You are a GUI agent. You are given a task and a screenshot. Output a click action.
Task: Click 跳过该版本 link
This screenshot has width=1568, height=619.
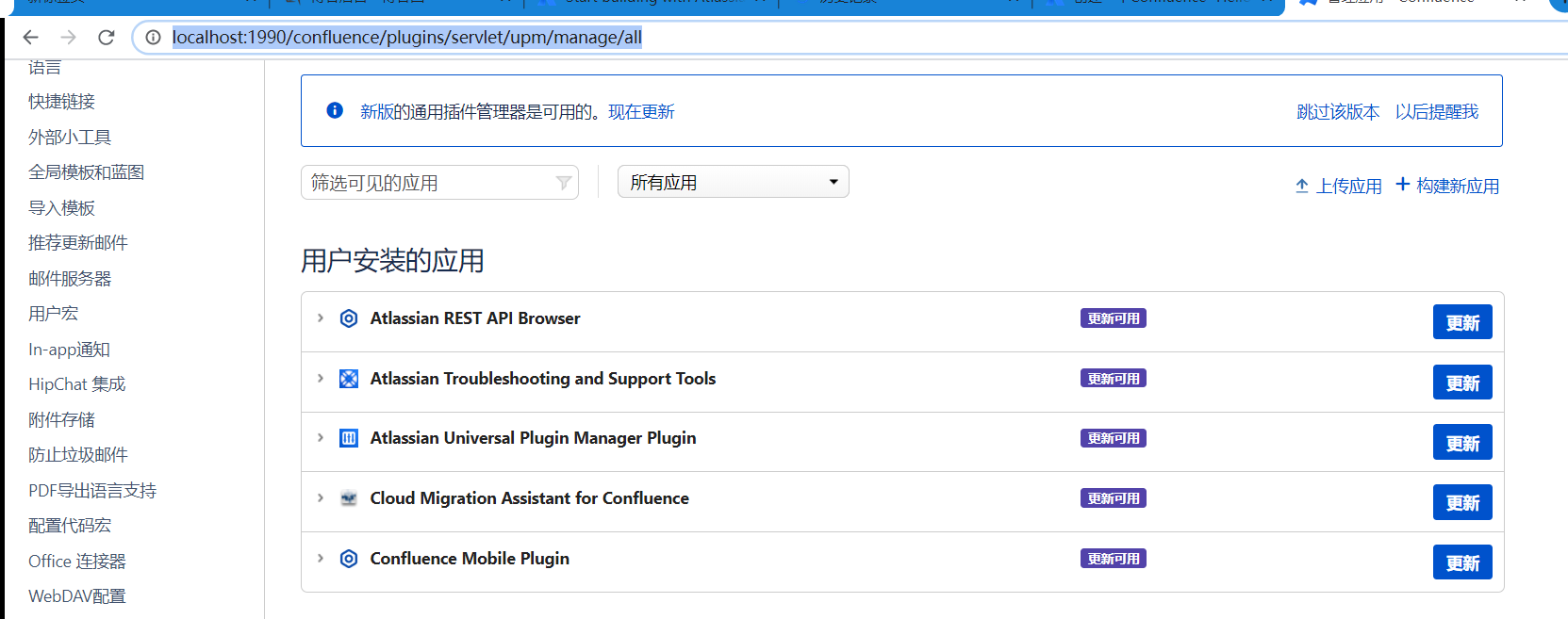[x=1338, y=111]
